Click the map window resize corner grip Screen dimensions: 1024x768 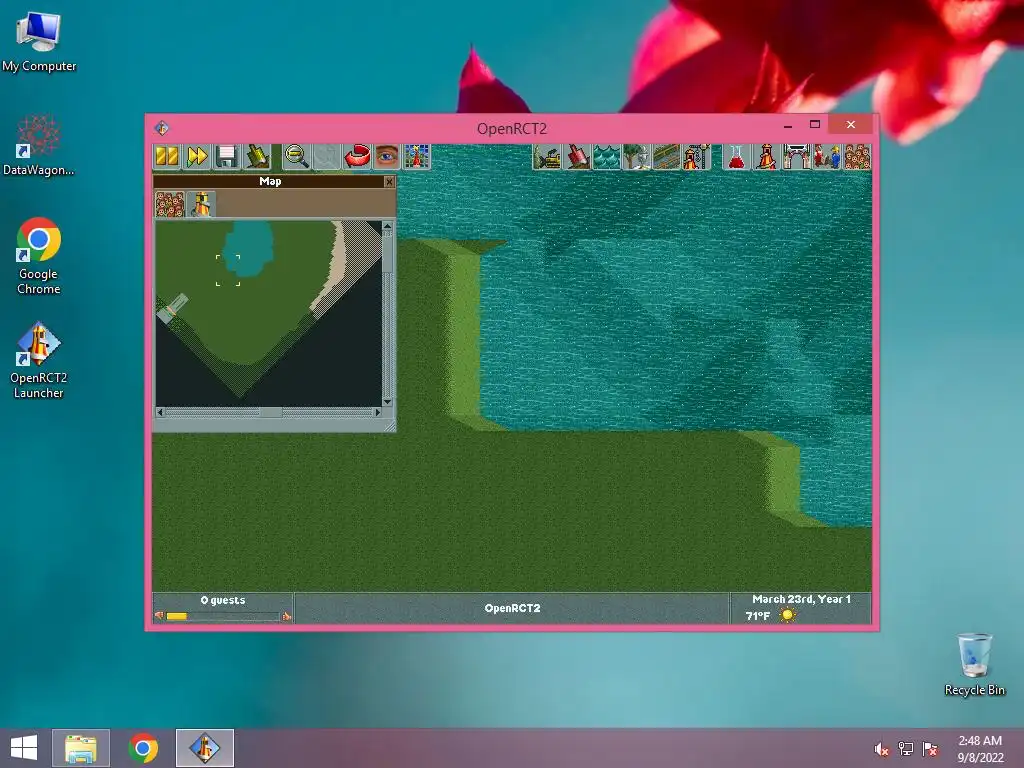click(x=390, y=426)
